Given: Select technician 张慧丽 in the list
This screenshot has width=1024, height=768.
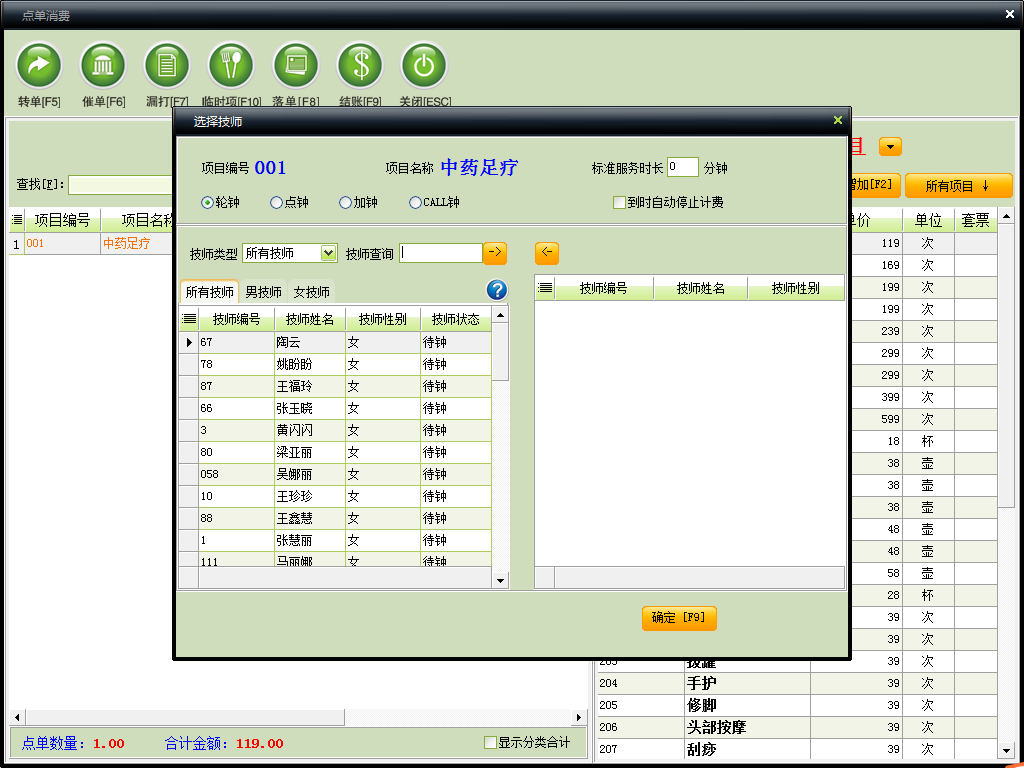Looking at the screenshot, I should [336, 541].
